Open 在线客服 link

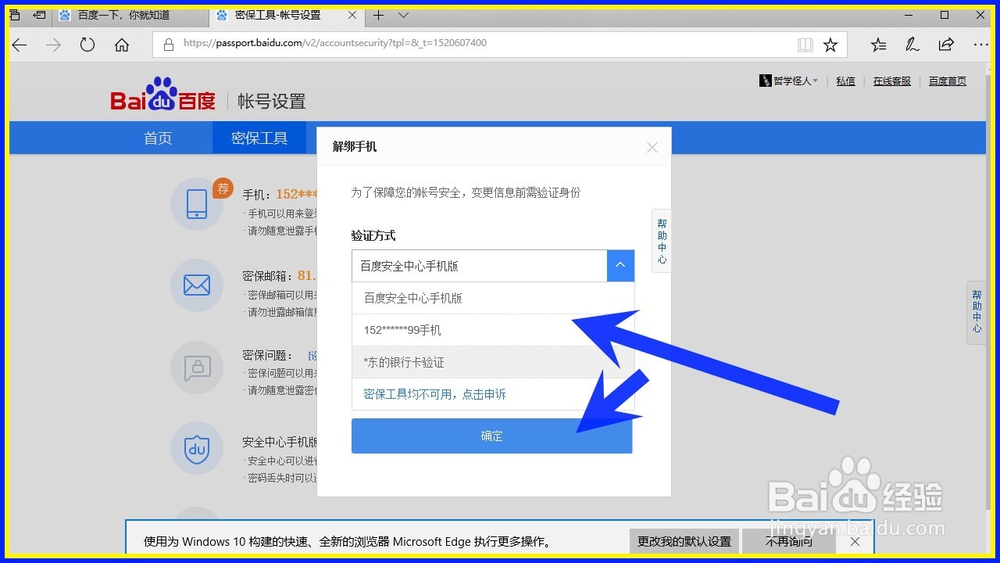pyautogui.click(x=892, y=81)
